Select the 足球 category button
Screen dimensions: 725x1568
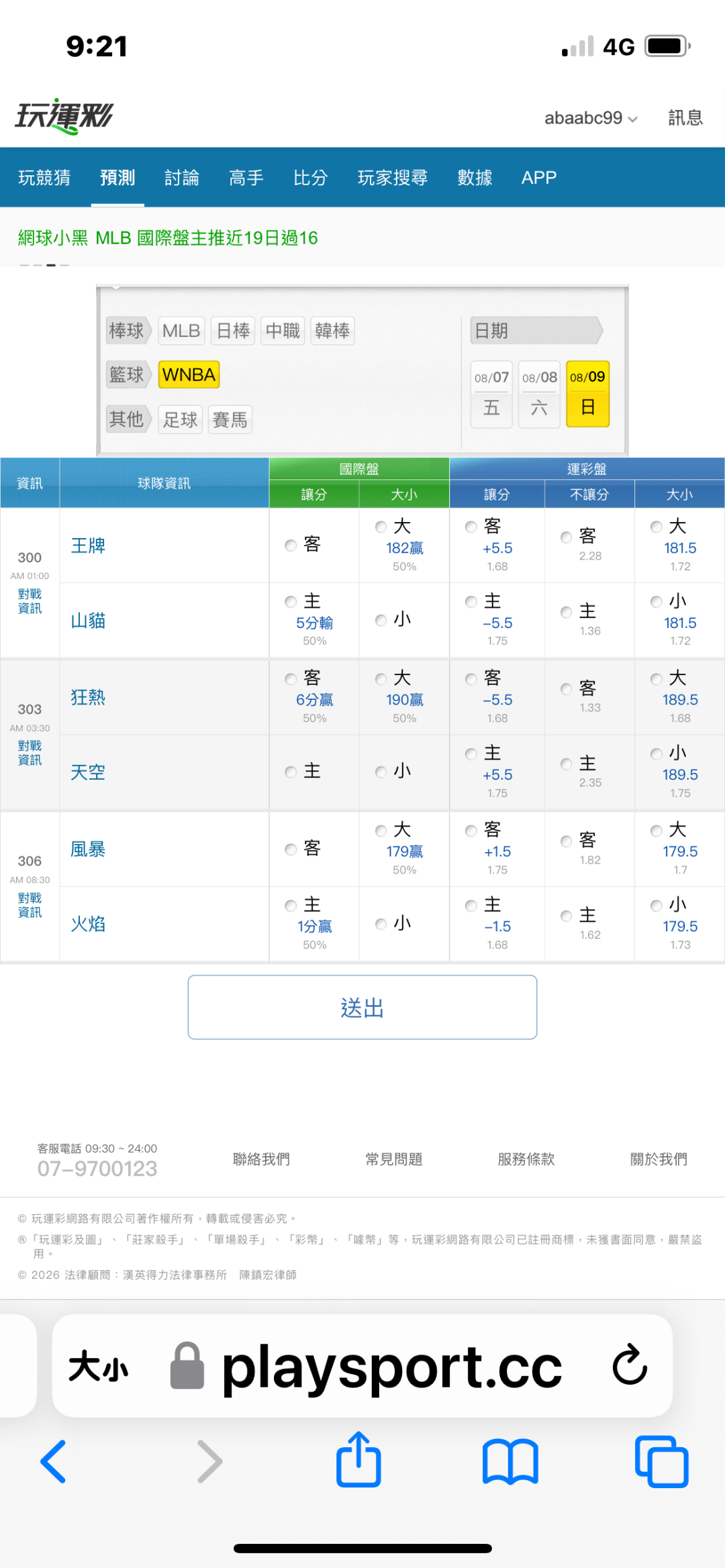(181, 420)
